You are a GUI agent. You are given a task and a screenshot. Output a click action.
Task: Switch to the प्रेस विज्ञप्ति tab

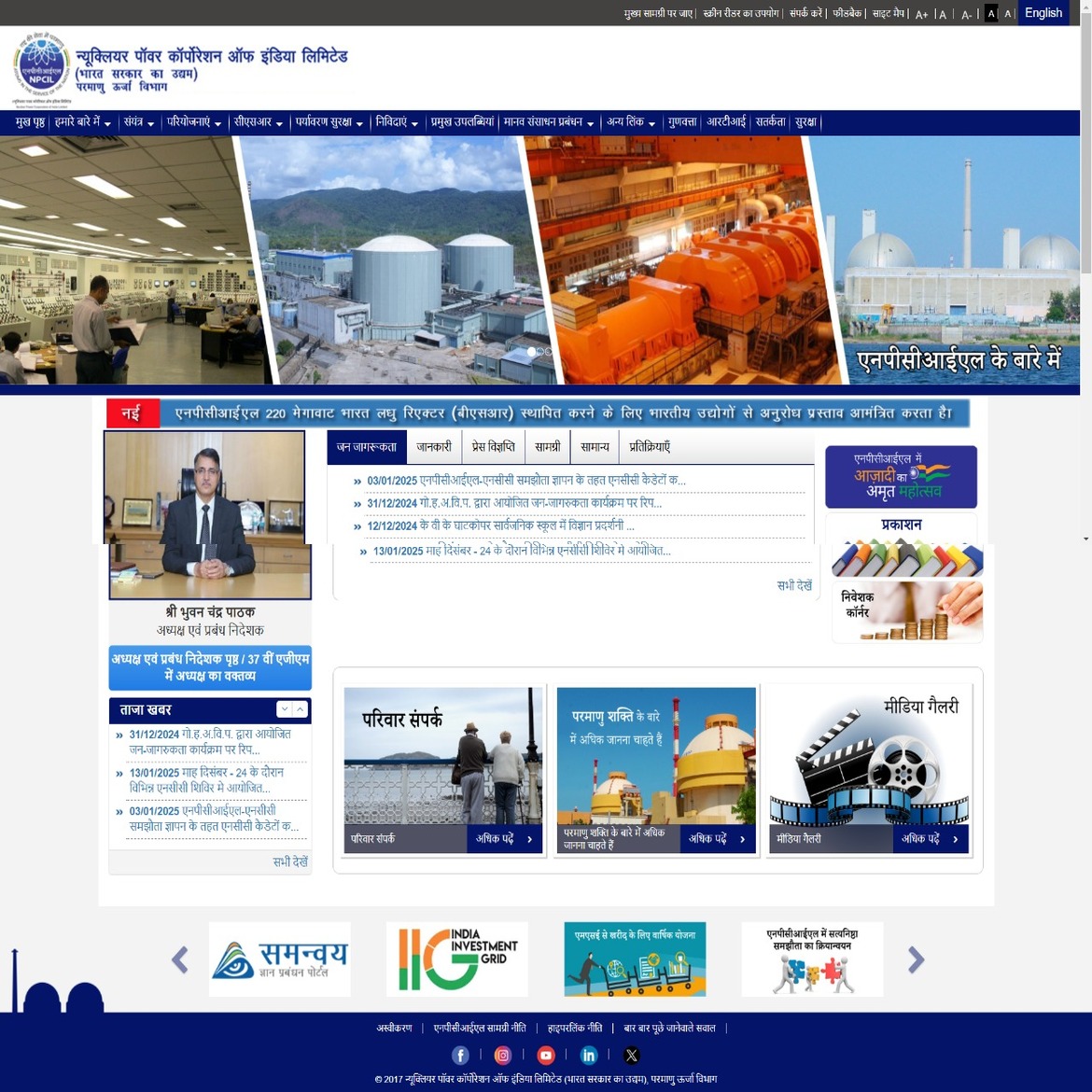tap(493, 447)
